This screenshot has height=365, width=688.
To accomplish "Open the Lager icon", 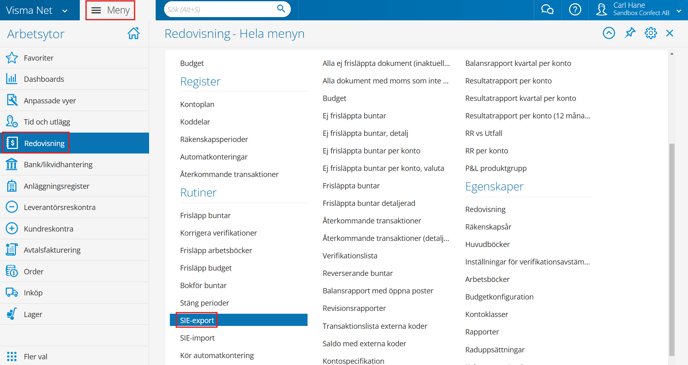I will (12, 314).
